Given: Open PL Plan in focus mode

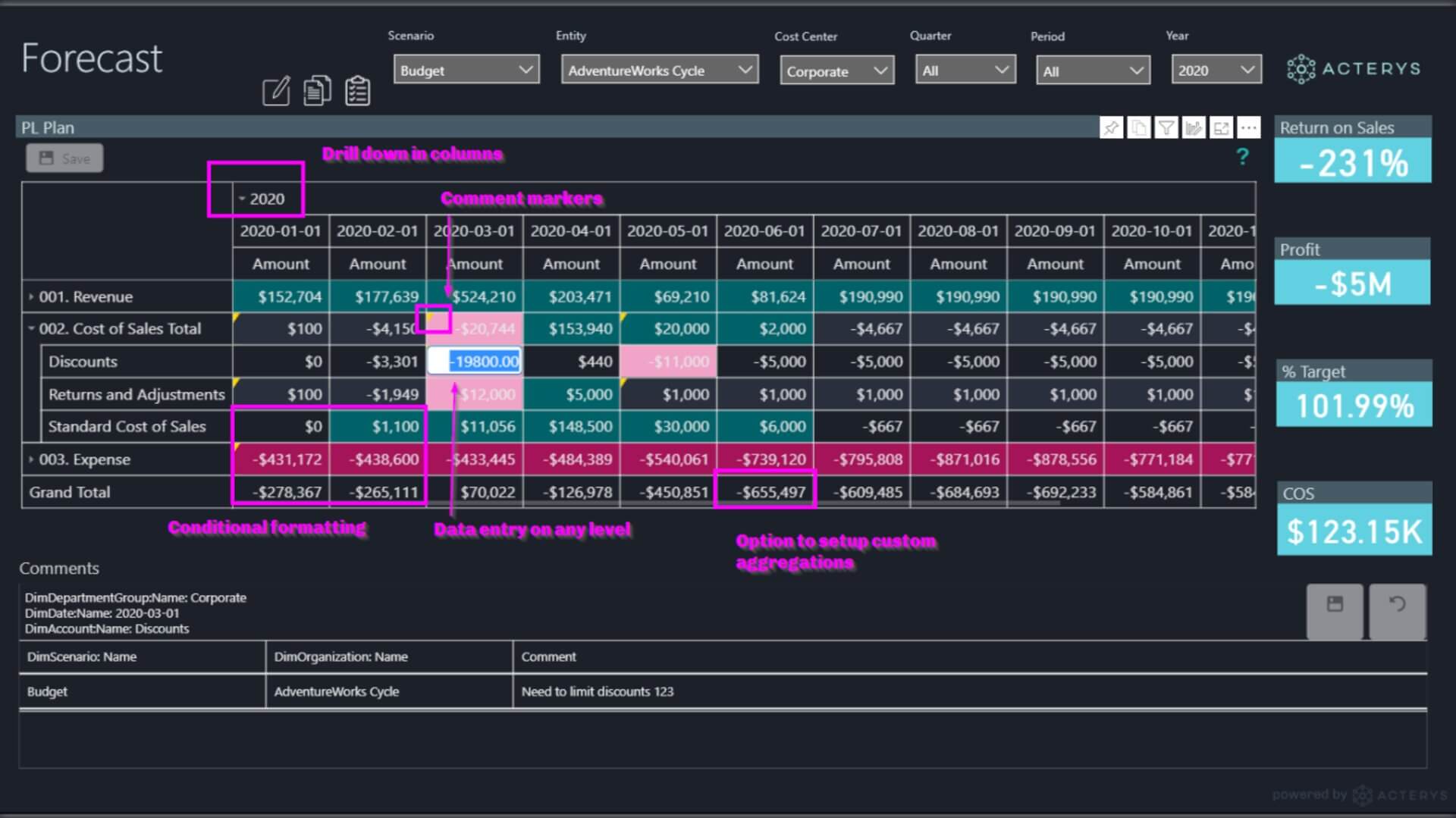Looking at the screenshot, I should (1221, 127).
